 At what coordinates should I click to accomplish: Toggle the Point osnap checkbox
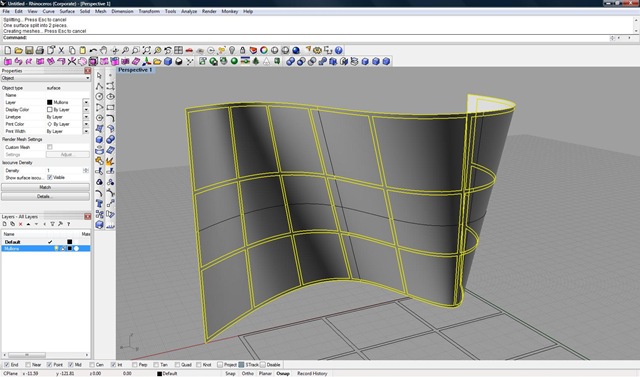(x=49, y=365)
